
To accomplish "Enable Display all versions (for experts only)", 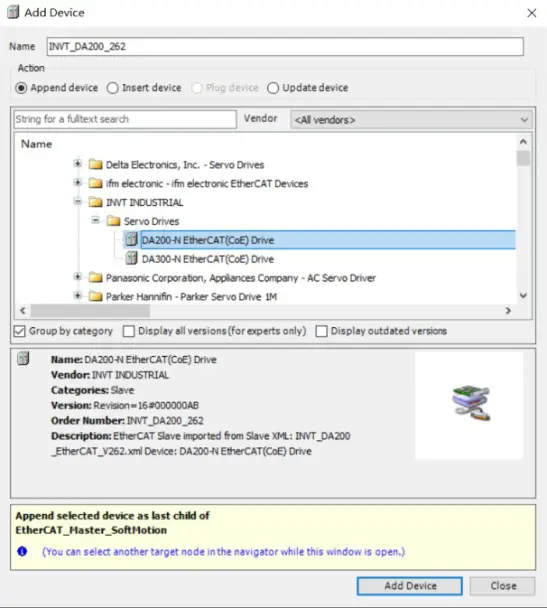I will pyautogui.click(x=129, y=331).
